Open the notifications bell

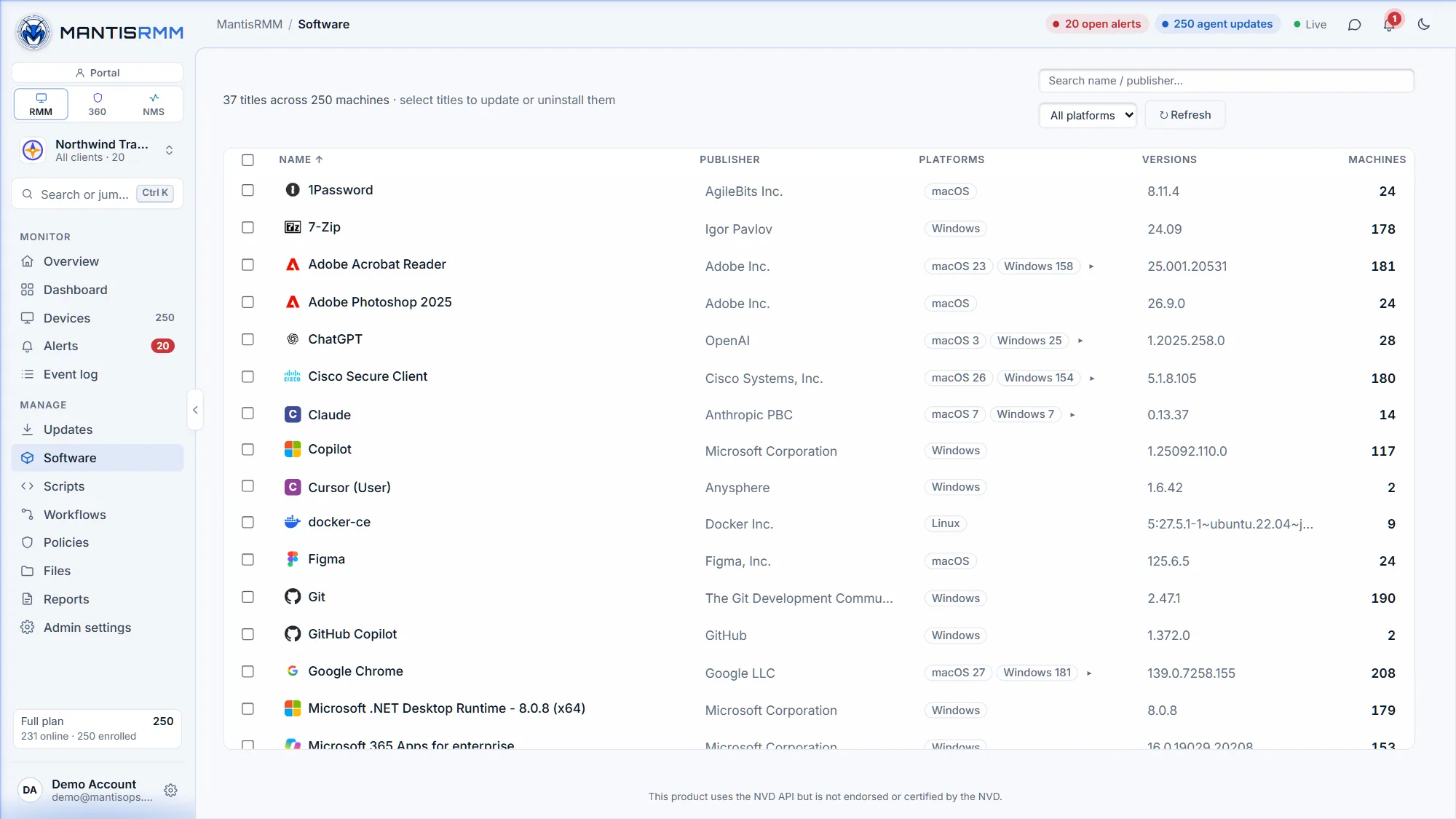click(x=1389, y=25)
